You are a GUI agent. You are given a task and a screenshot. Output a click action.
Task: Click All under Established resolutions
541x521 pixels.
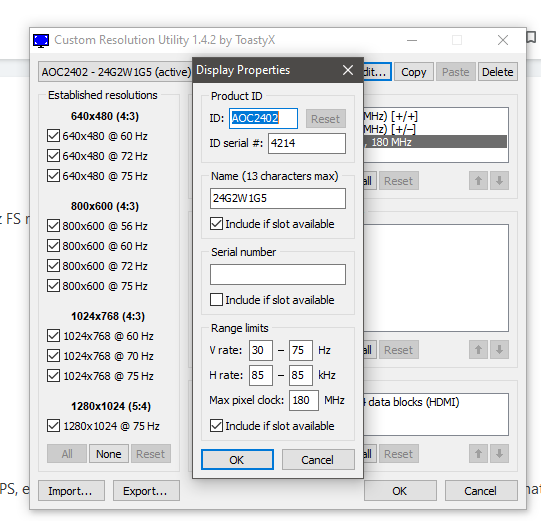point(67,454)
